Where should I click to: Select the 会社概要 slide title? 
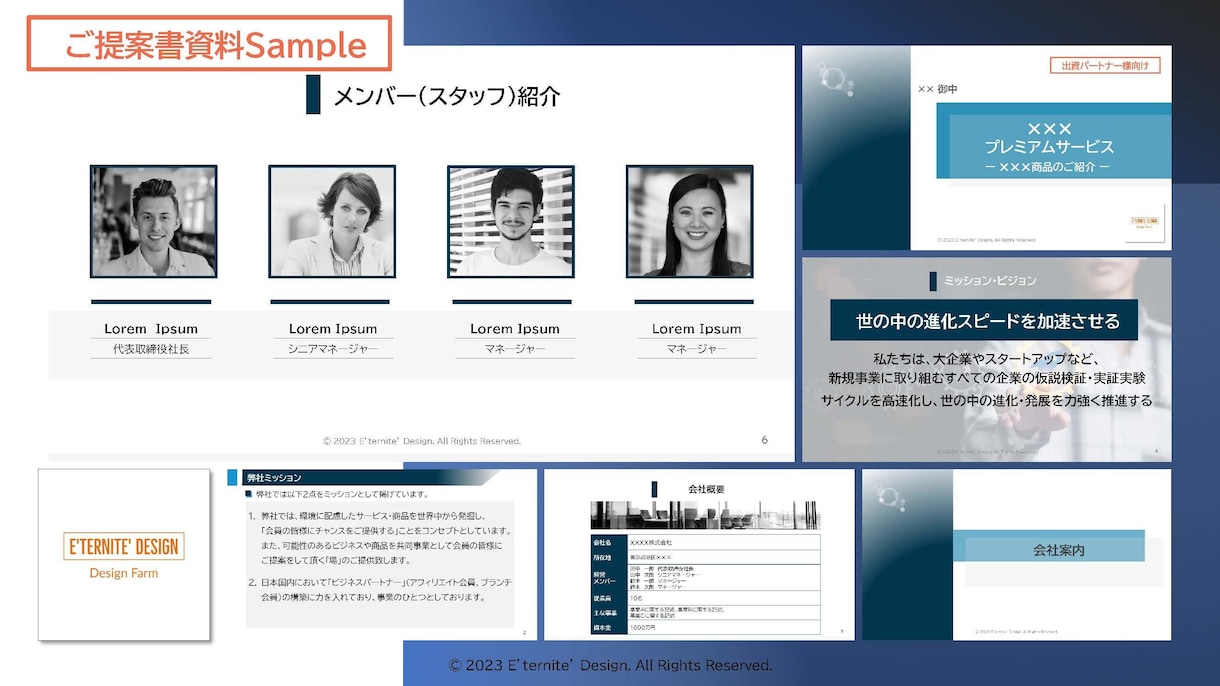pos(706,489)
